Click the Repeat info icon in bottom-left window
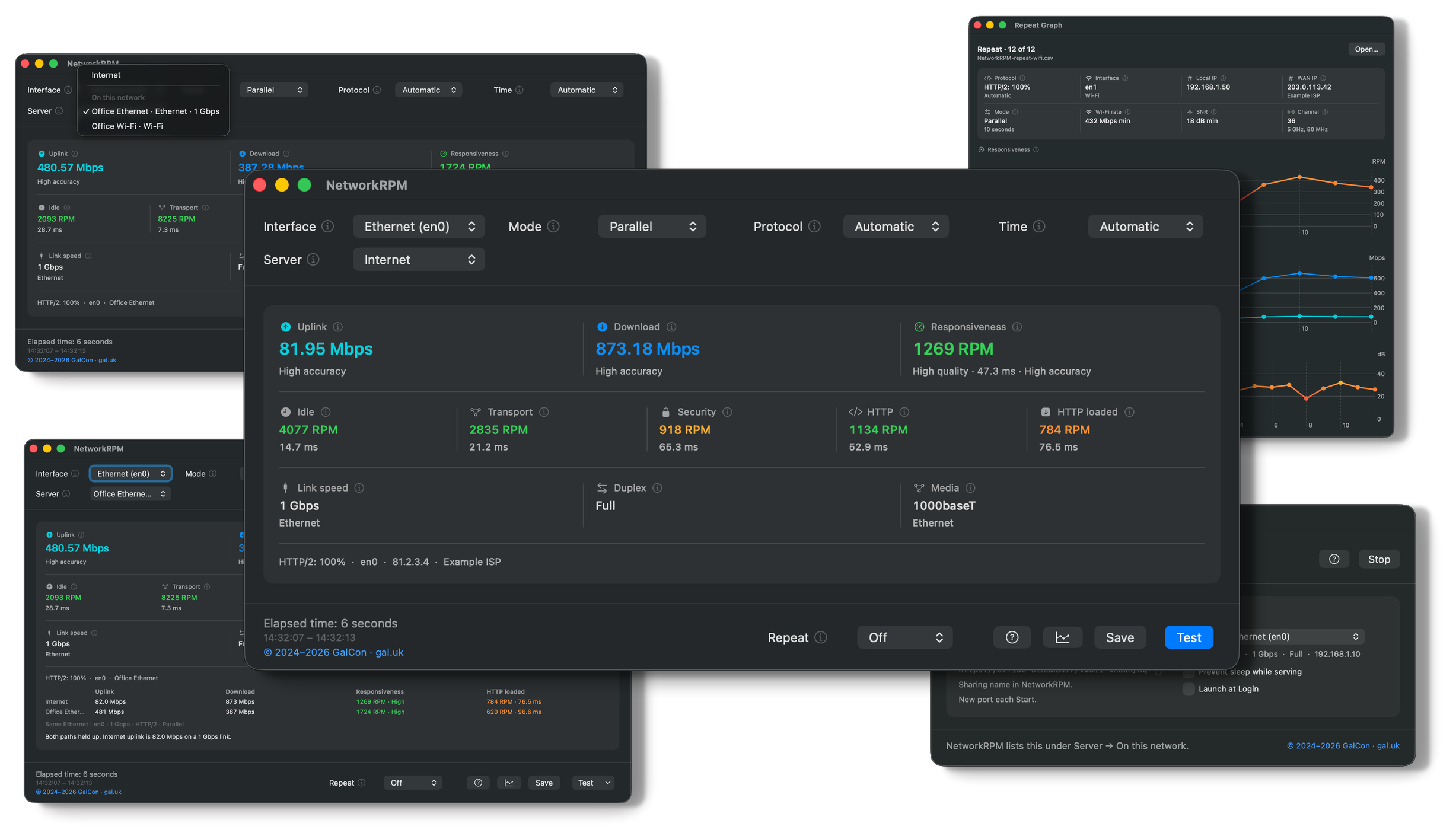The width and height of the screenshot is (1456, 839). 362,783
